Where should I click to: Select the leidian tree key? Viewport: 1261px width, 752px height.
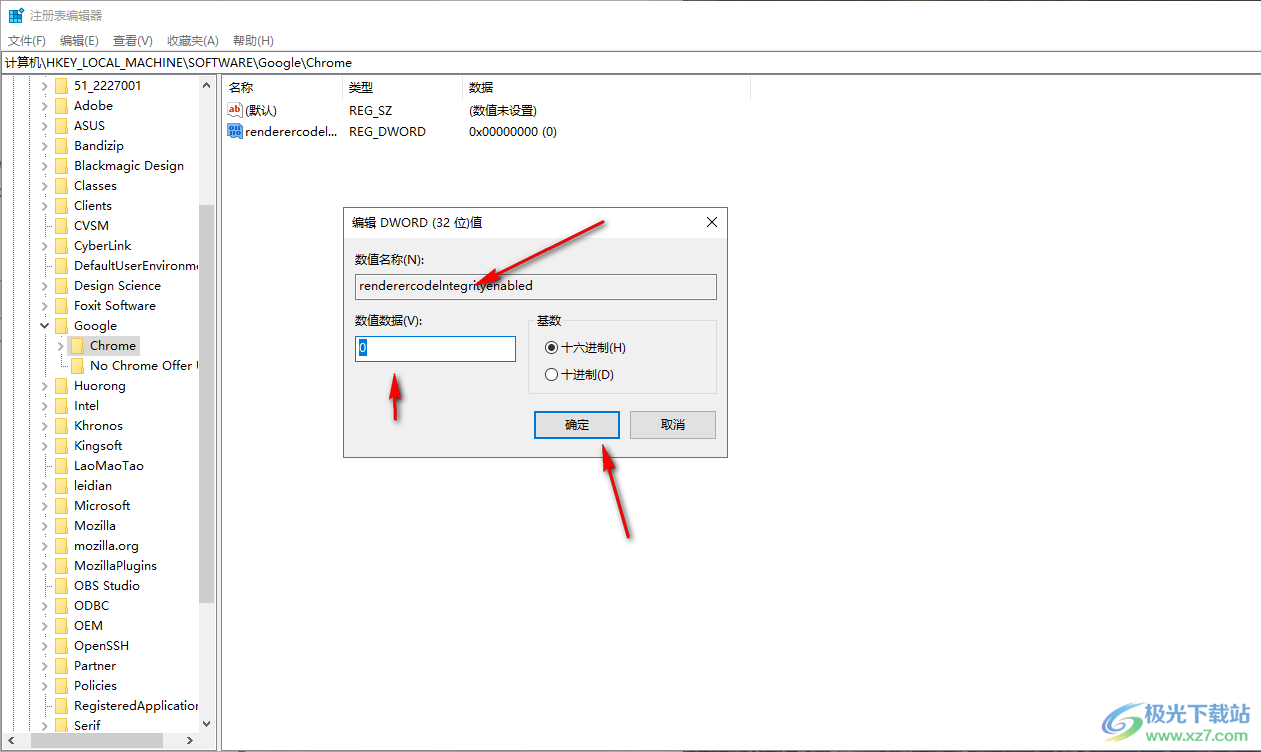click(93, 485)
